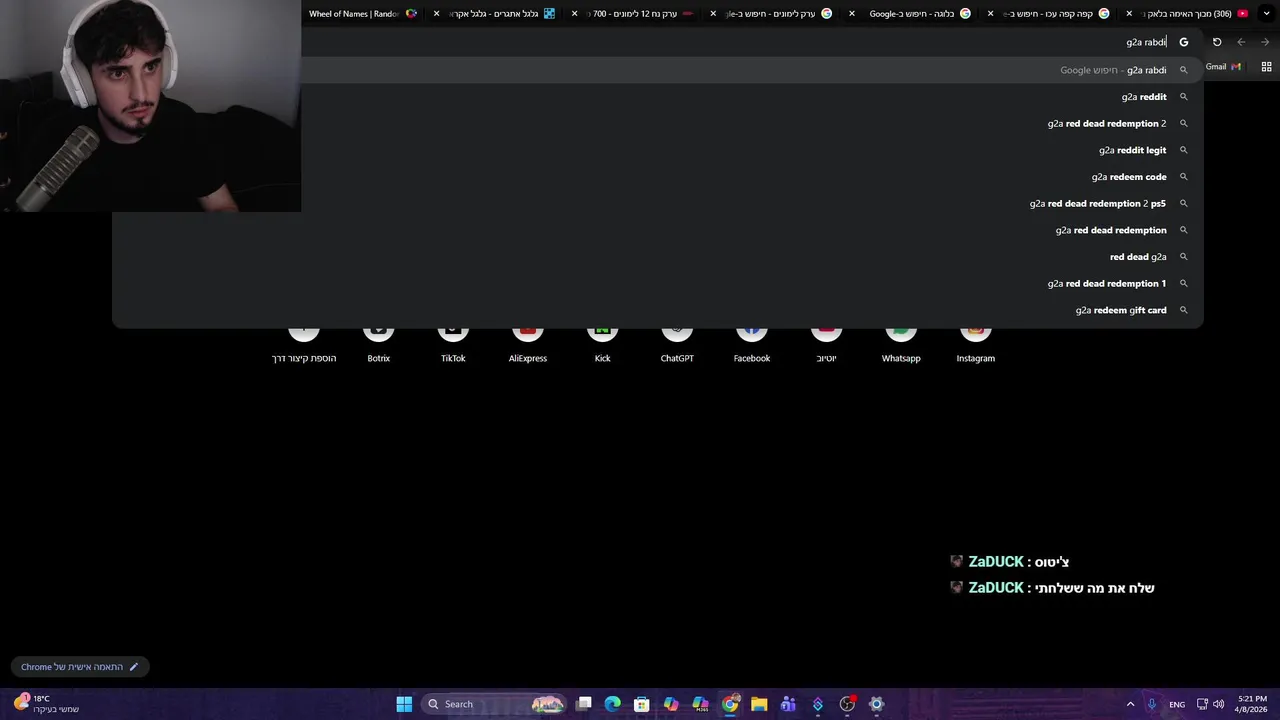Open the Gmail link
The width and height of the screenshot is (1280, 720).
click(x=1223, y=67)
